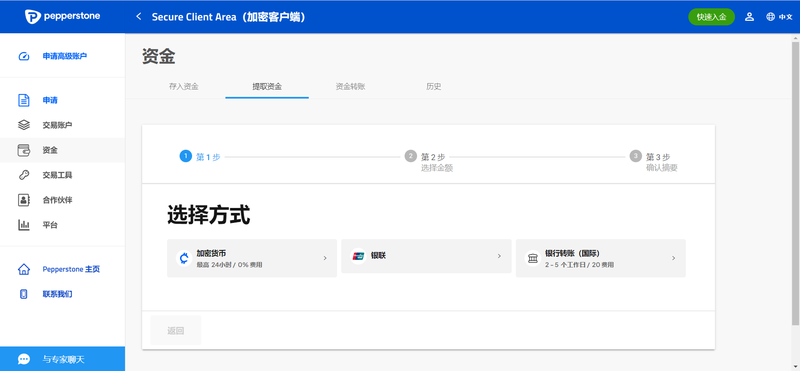
Task: Click the chat bubble icon
Action: point(24,359)
